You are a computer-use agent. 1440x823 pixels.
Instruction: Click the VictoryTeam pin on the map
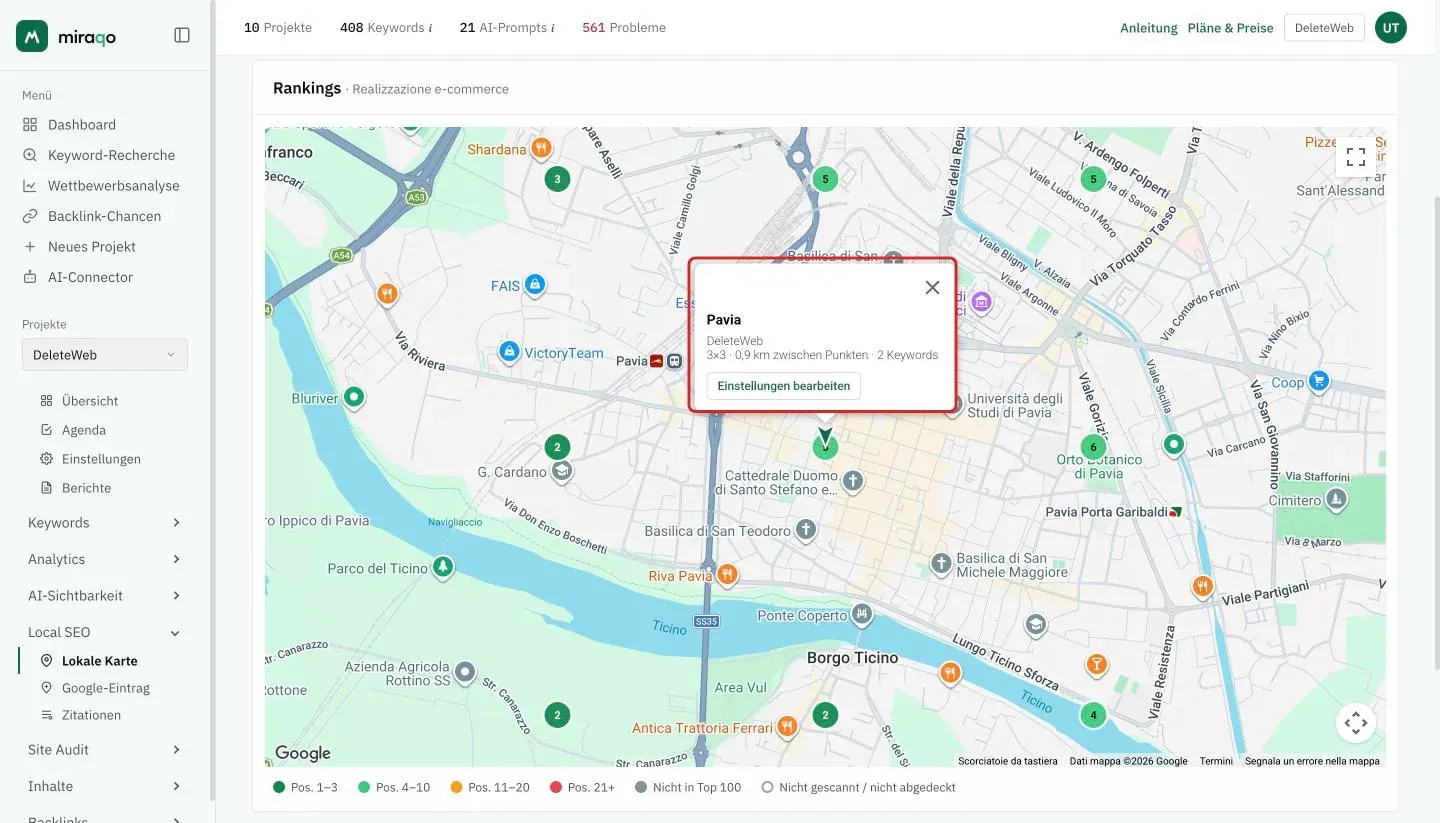[x=509, y=352]
